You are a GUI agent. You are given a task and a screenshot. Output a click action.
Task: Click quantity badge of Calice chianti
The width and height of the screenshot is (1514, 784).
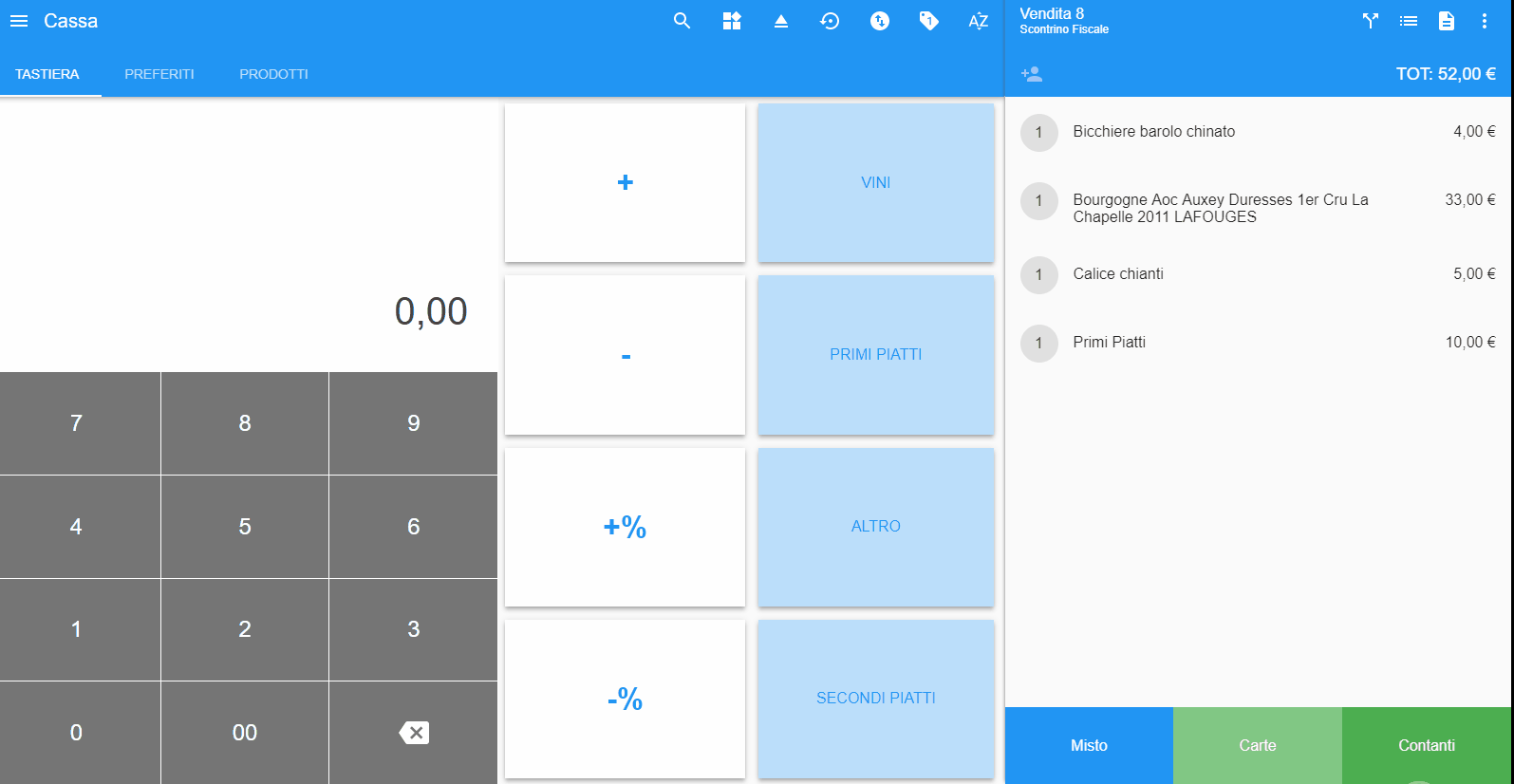point(1039,275)
